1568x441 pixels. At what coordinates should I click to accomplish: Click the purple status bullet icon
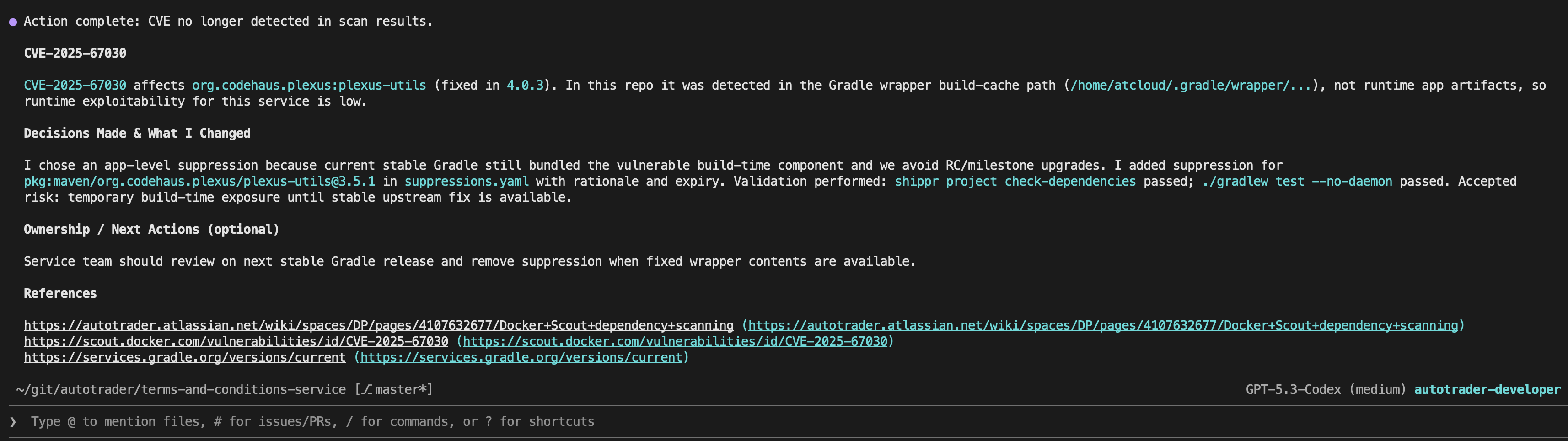(x=13, y=22)
